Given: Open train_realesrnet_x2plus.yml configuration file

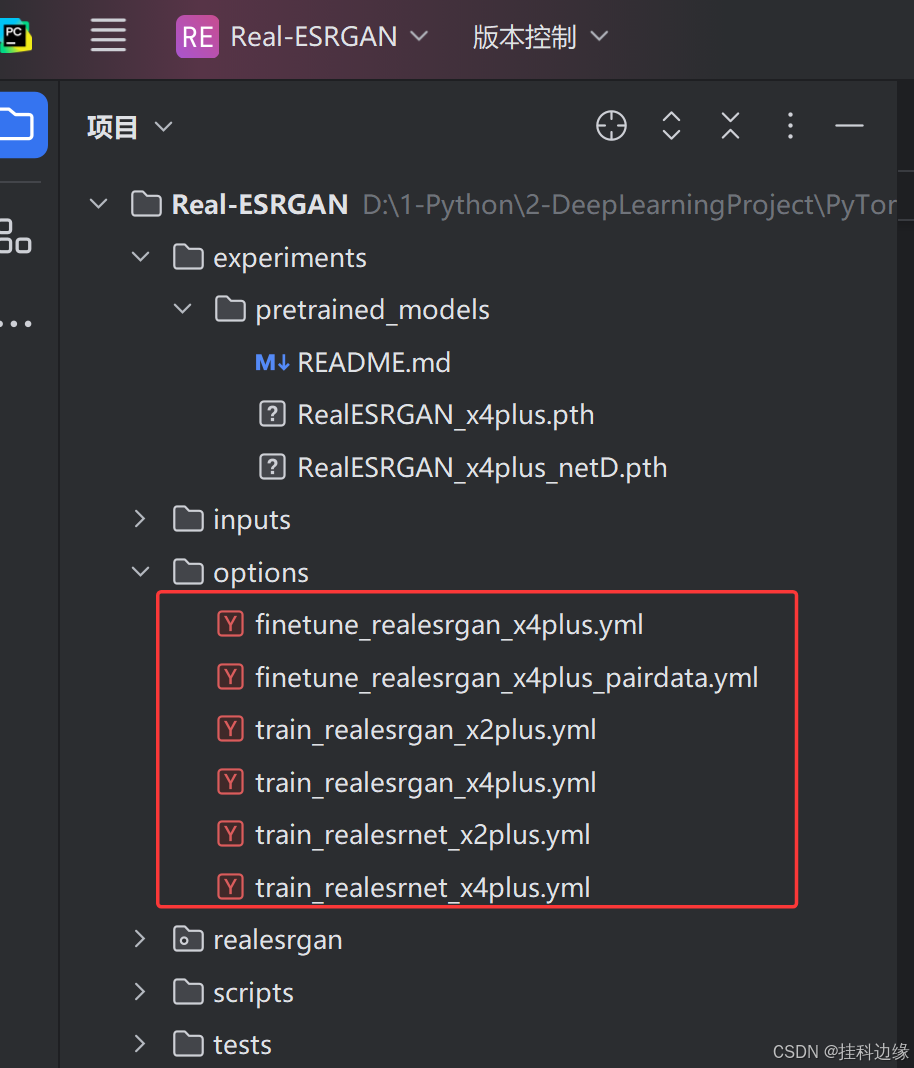Looking at the screenshot, I should pyautogui.click(x=424, y=834).
